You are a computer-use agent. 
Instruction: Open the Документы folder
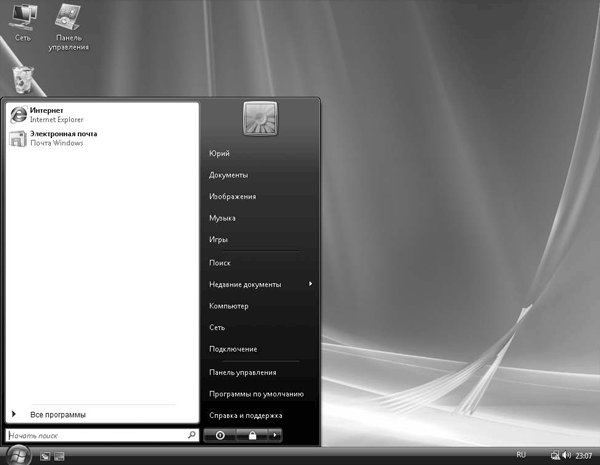pyautogui.click(x=229, y=175)
